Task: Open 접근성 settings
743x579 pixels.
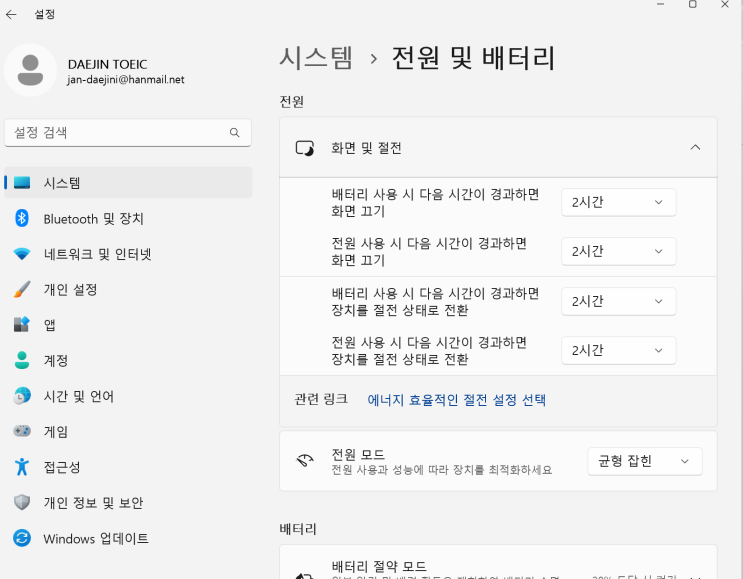Action: pyautogui.click(x=61, y=467)
